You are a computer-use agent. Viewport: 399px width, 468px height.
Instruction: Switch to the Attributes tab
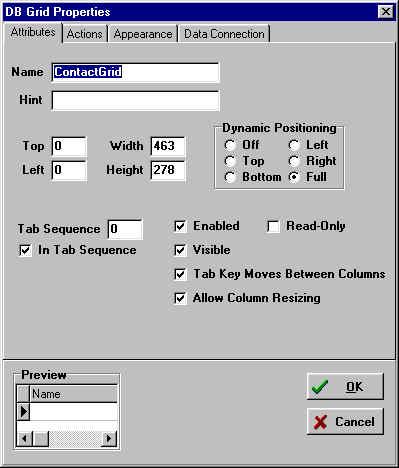(33, 33)
